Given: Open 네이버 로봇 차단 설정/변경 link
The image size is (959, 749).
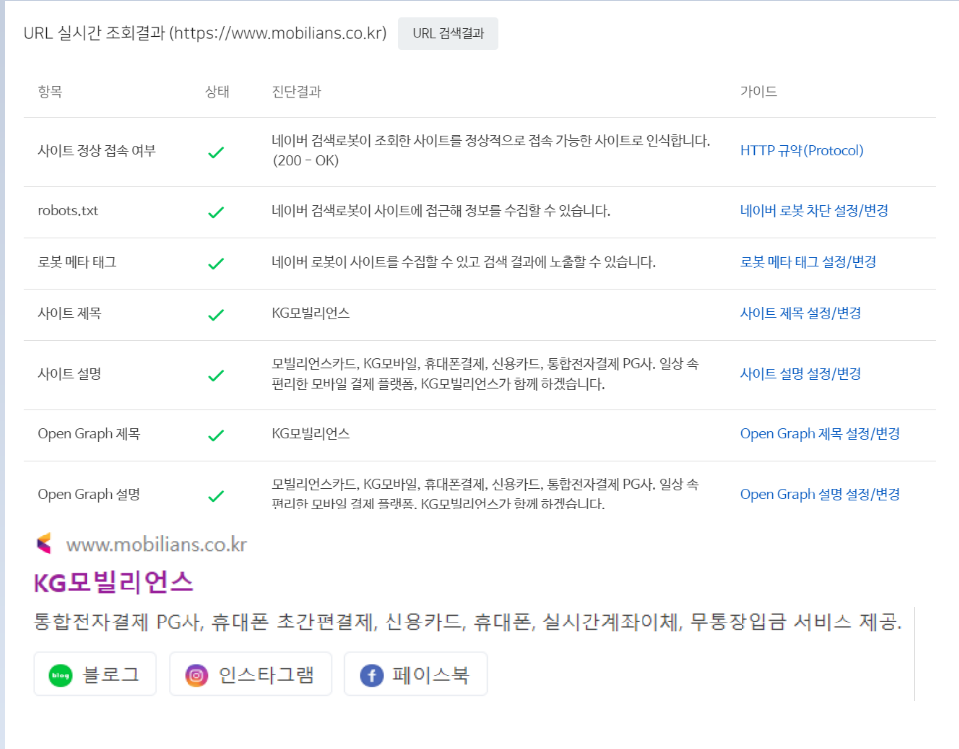Looking at the screenshot, I should 814,211.
